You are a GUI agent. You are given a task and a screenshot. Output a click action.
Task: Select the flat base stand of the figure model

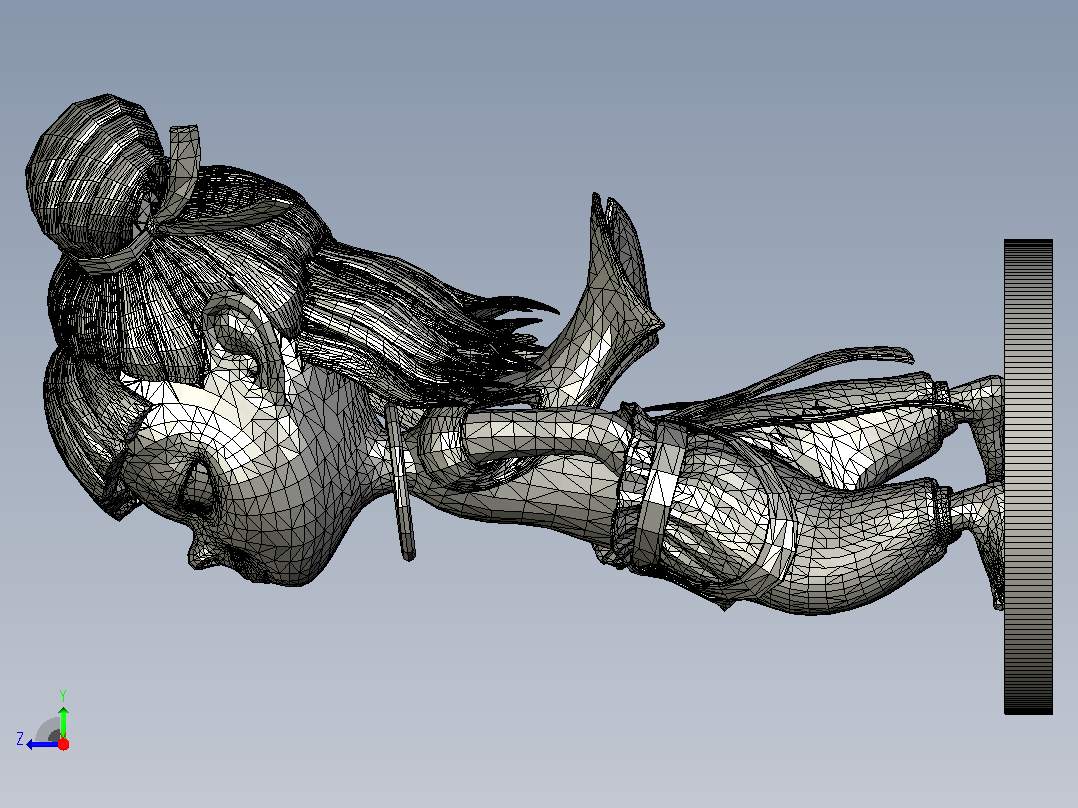tap(1028, 477)
